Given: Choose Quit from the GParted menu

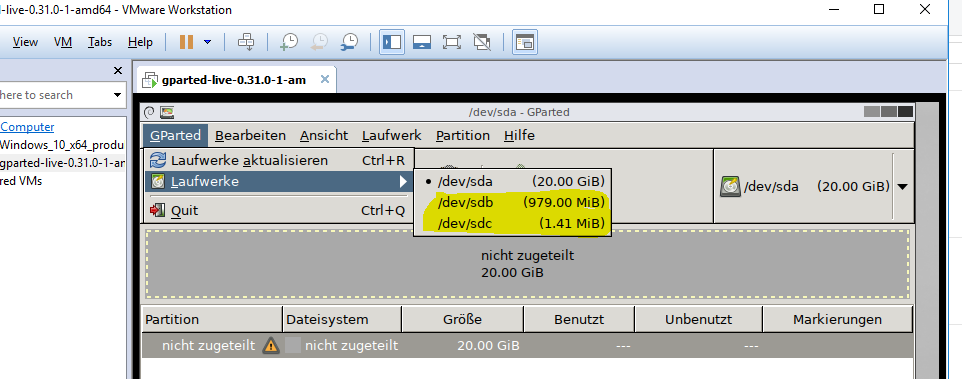Looking at the screenshot, I should tap(279, 210).
